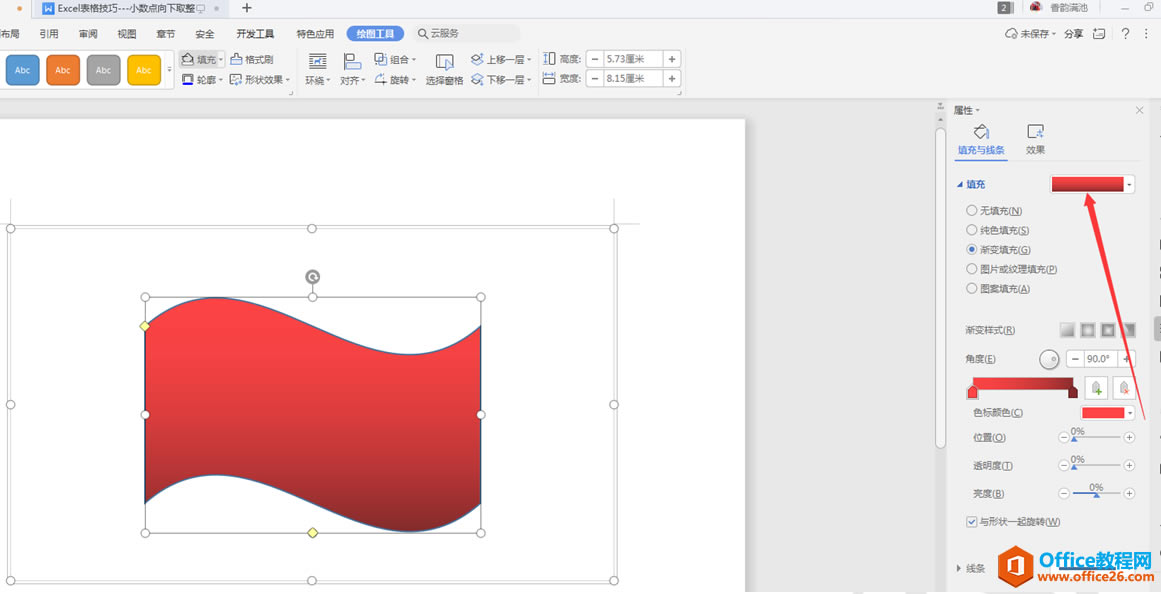Open the 安全 ribbon tab
The image size is (1161, 594).
coord(205,33)
